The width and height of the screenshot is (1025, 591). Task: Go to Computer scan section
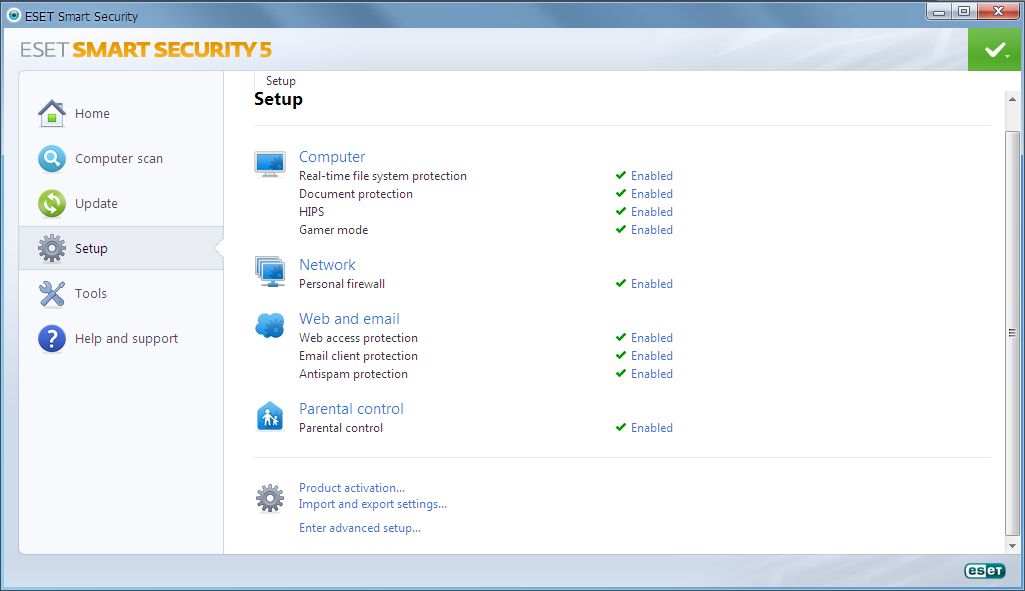119,159
